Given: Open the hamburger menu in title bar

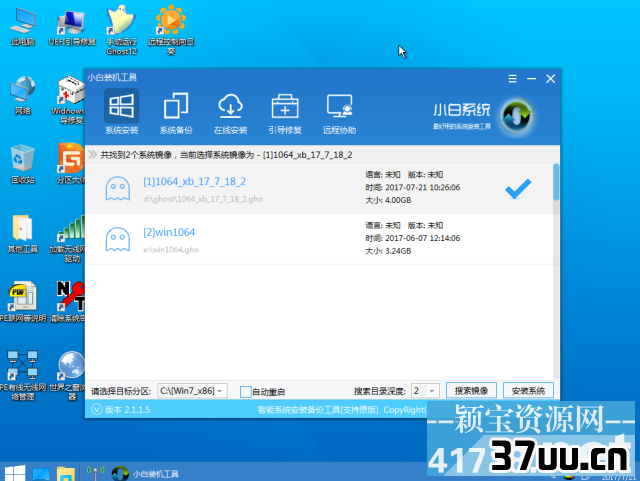Looking at the screenshot, I should 513,78.
